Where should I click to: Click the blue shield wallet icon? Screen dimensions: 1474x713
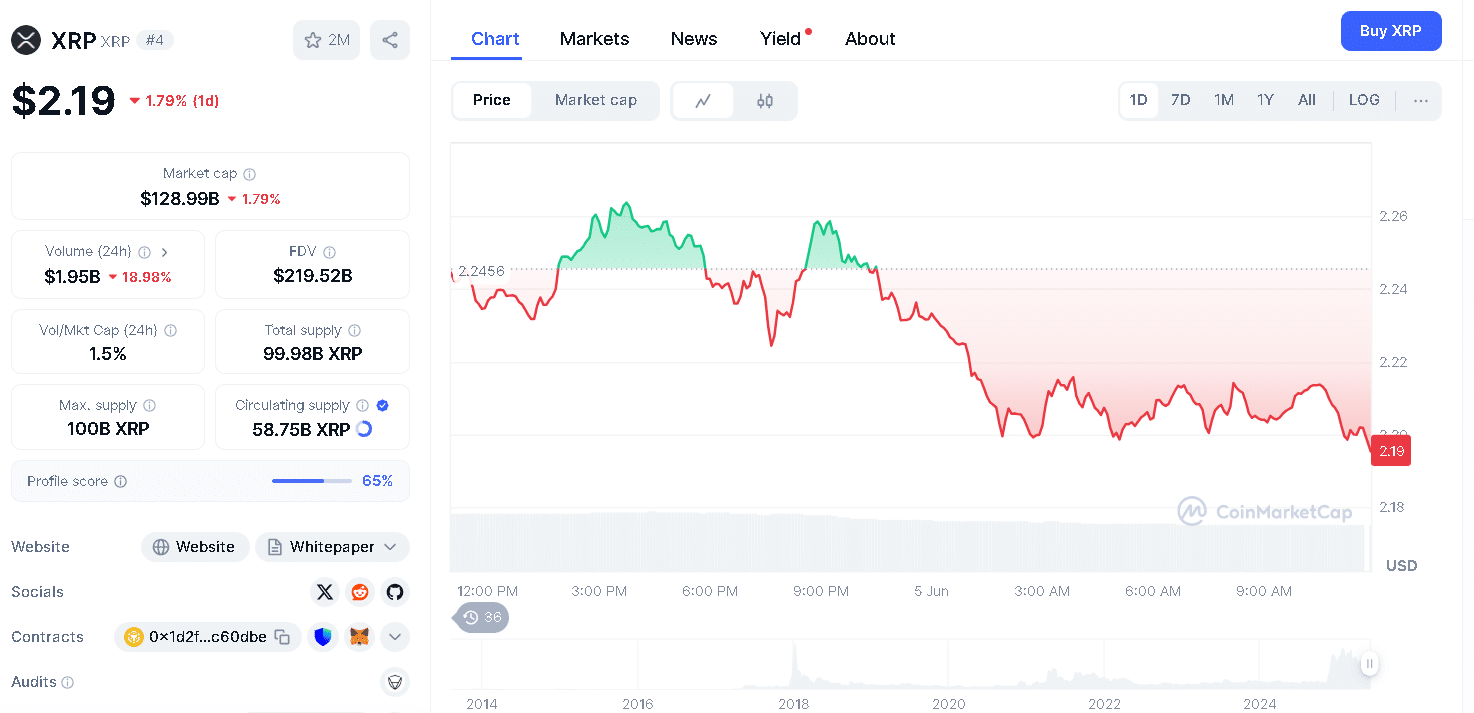click(323, 637)
